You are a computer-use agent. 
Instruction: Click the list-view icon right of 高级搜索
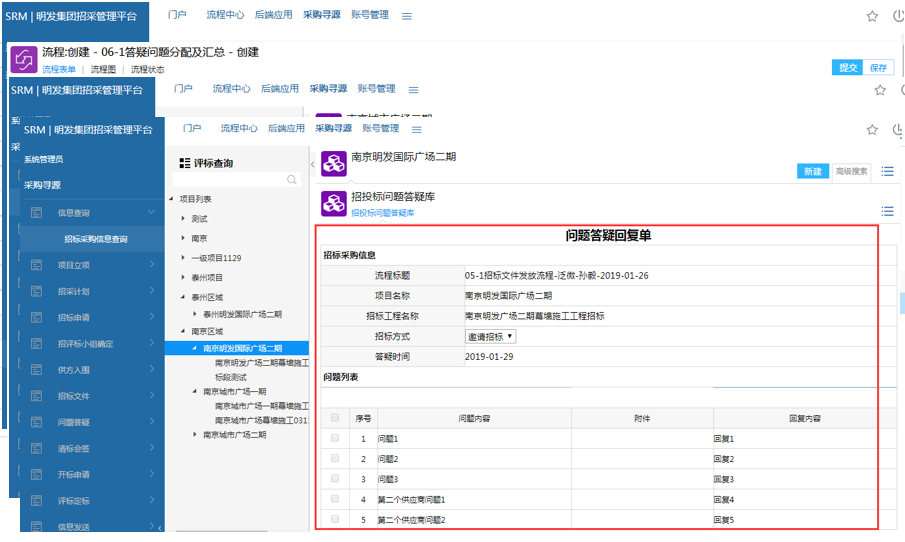pyautogui.click(x=887, y=171)
